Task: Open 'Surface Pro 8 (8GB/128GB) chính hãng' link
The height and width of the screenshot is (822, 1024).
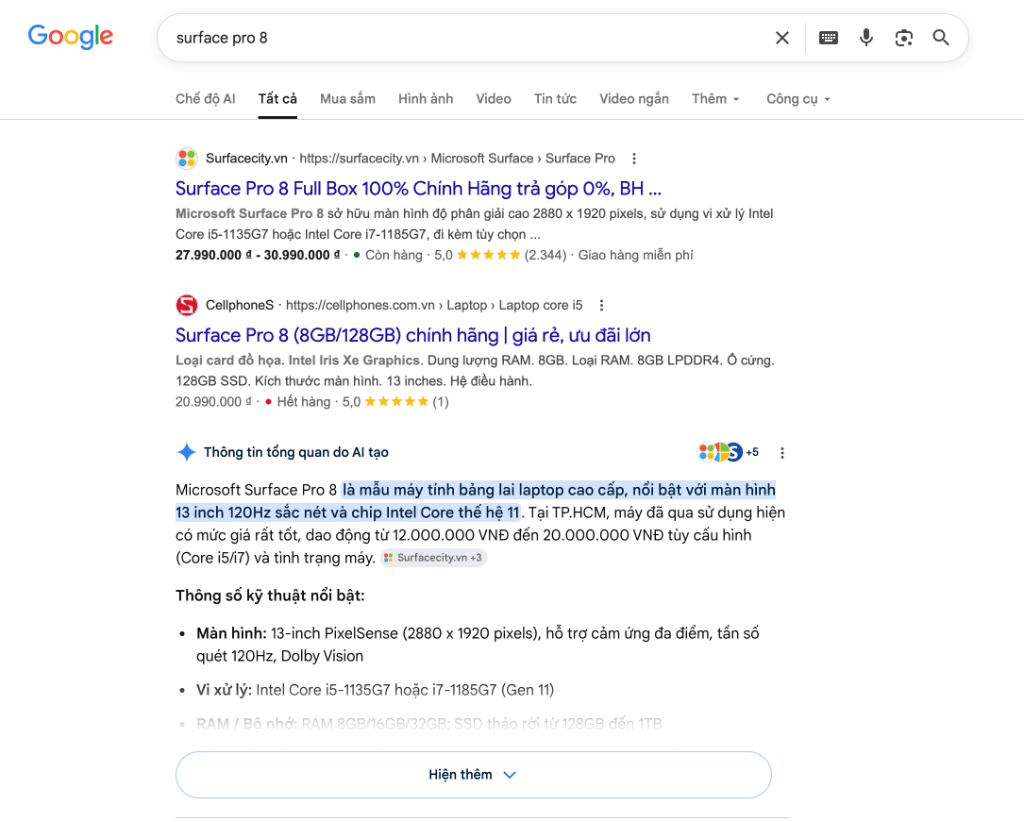Action: [x=413, y=336]
